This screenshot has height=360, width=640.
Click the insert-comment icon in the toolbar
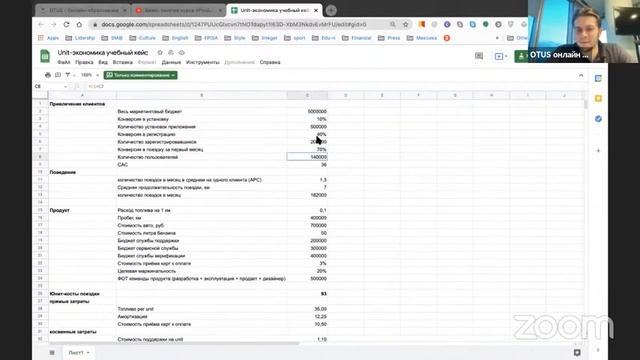click(x=58, y=75)
